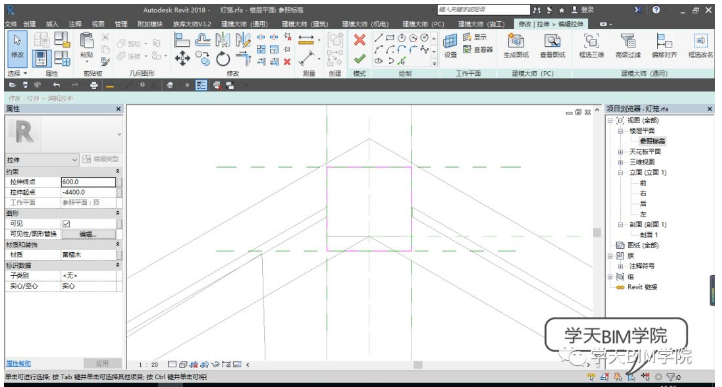
Task: Finish edit mode with the green checkmark
Action: click(x=360, y=59)
